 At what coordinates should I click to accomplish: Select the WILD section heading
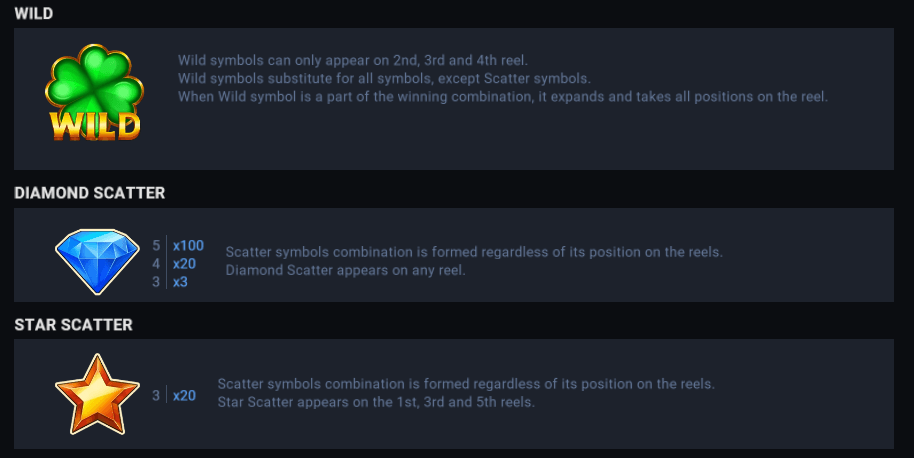(x=34, y=14)
